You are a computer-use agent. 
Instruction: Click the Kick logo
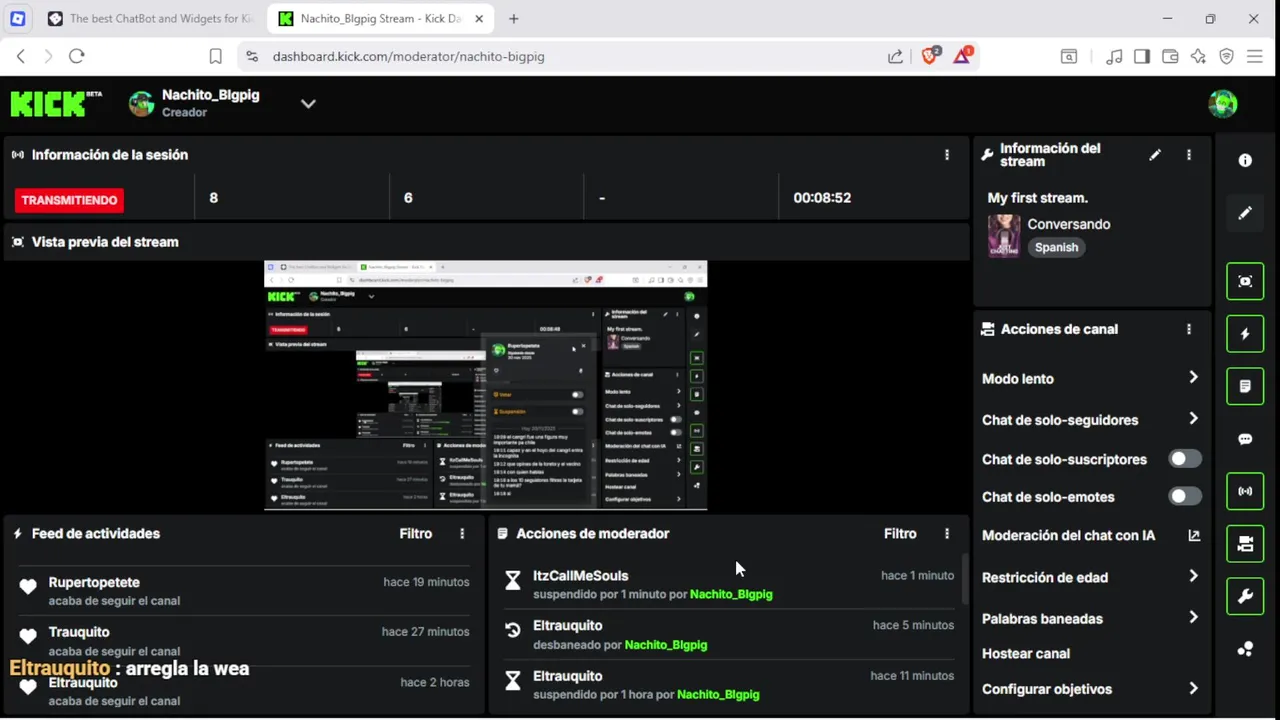(x=56, y=103)
